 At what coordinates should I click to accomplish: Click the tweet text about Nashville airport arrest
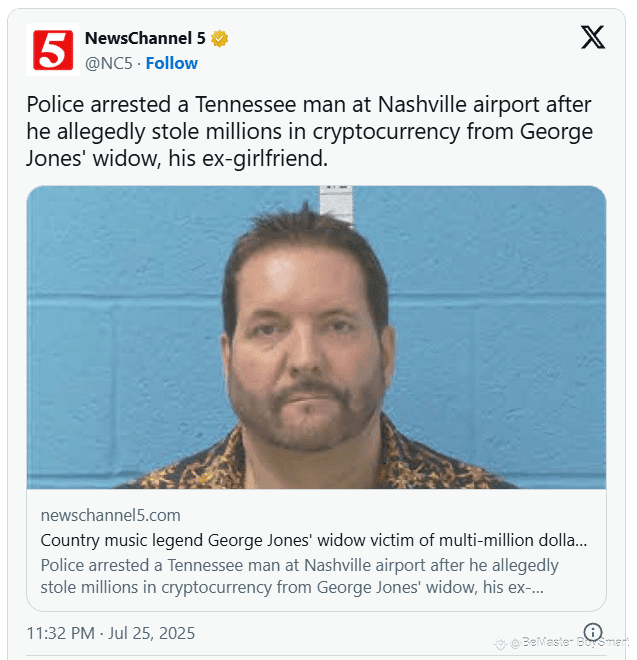[309, 132]
